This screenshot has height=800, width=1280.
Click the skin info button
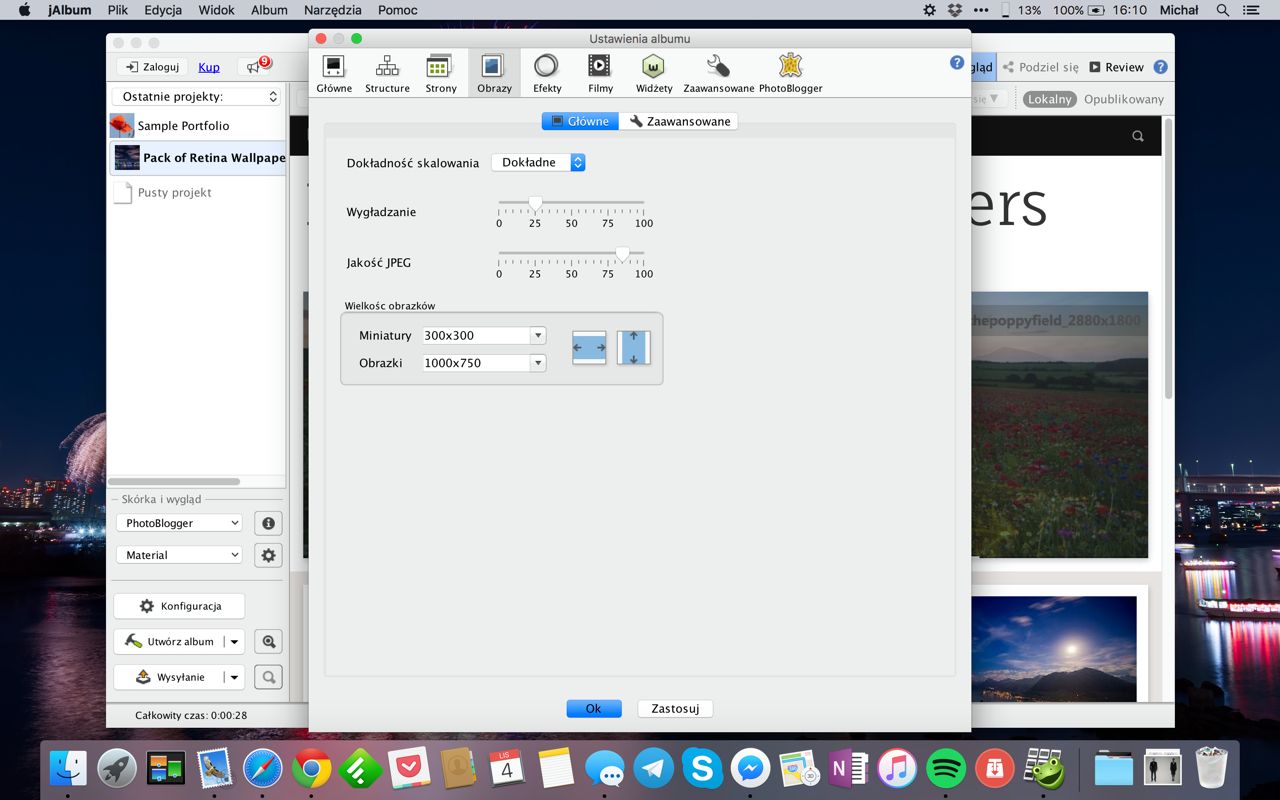(268, 523)
